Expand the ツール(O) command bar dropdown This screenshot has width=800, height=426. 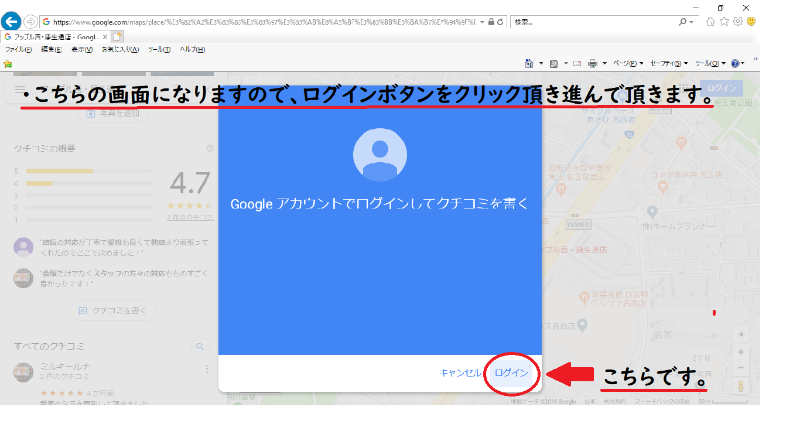(x=708, y=63)
